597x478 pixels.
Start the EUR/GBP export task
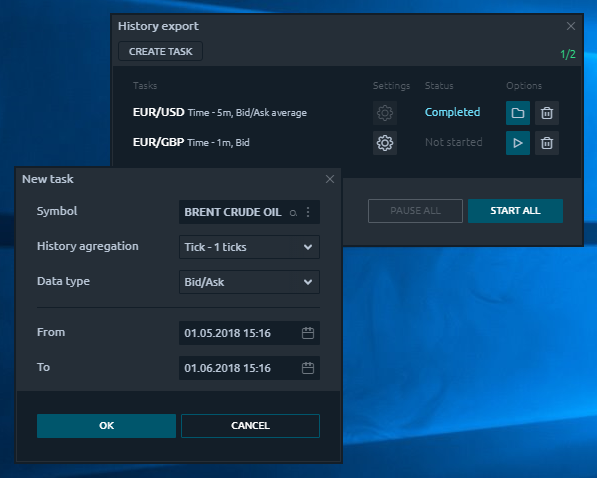(517, 143)
